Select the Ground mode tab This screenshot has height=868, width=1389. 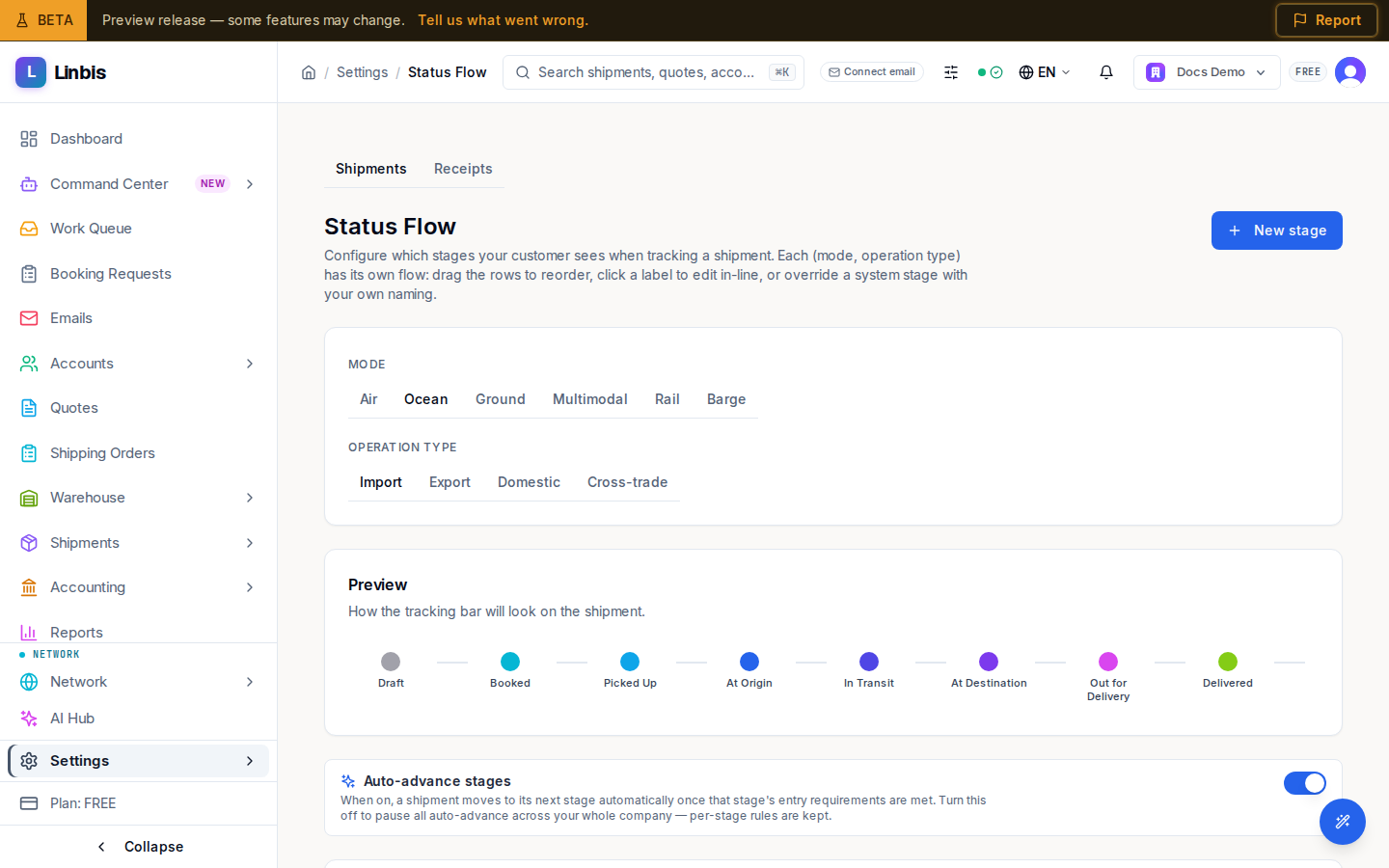(x=501, y=399)
